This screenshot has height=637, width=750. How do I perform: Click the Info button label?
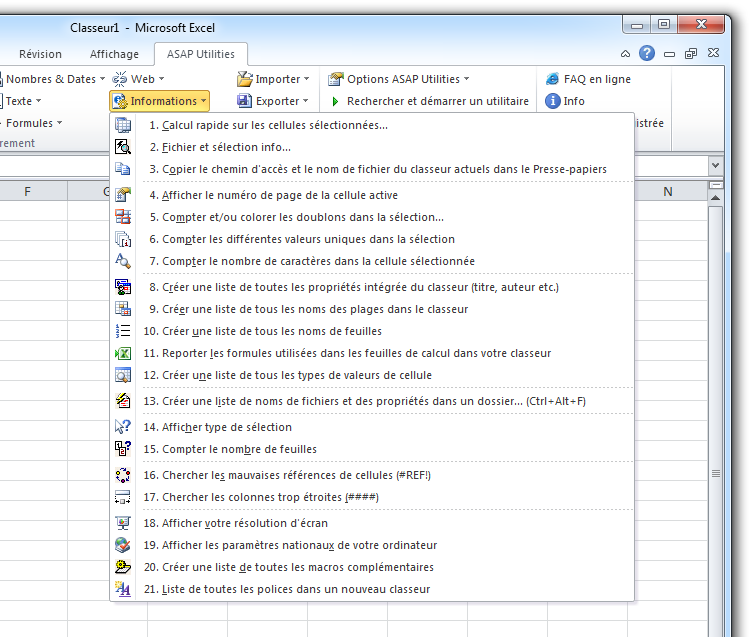click(574, 101)
